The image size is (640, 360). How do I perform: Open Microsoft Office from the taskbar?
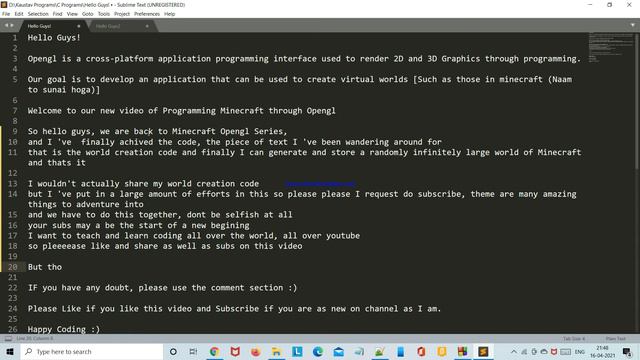421,351
